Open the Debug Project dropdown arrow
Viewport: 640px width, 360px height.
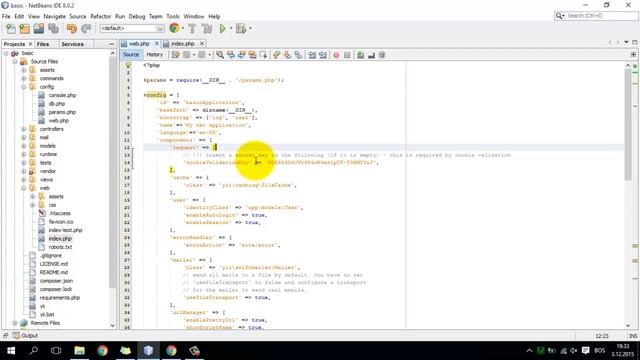click(x=250, y=28)
